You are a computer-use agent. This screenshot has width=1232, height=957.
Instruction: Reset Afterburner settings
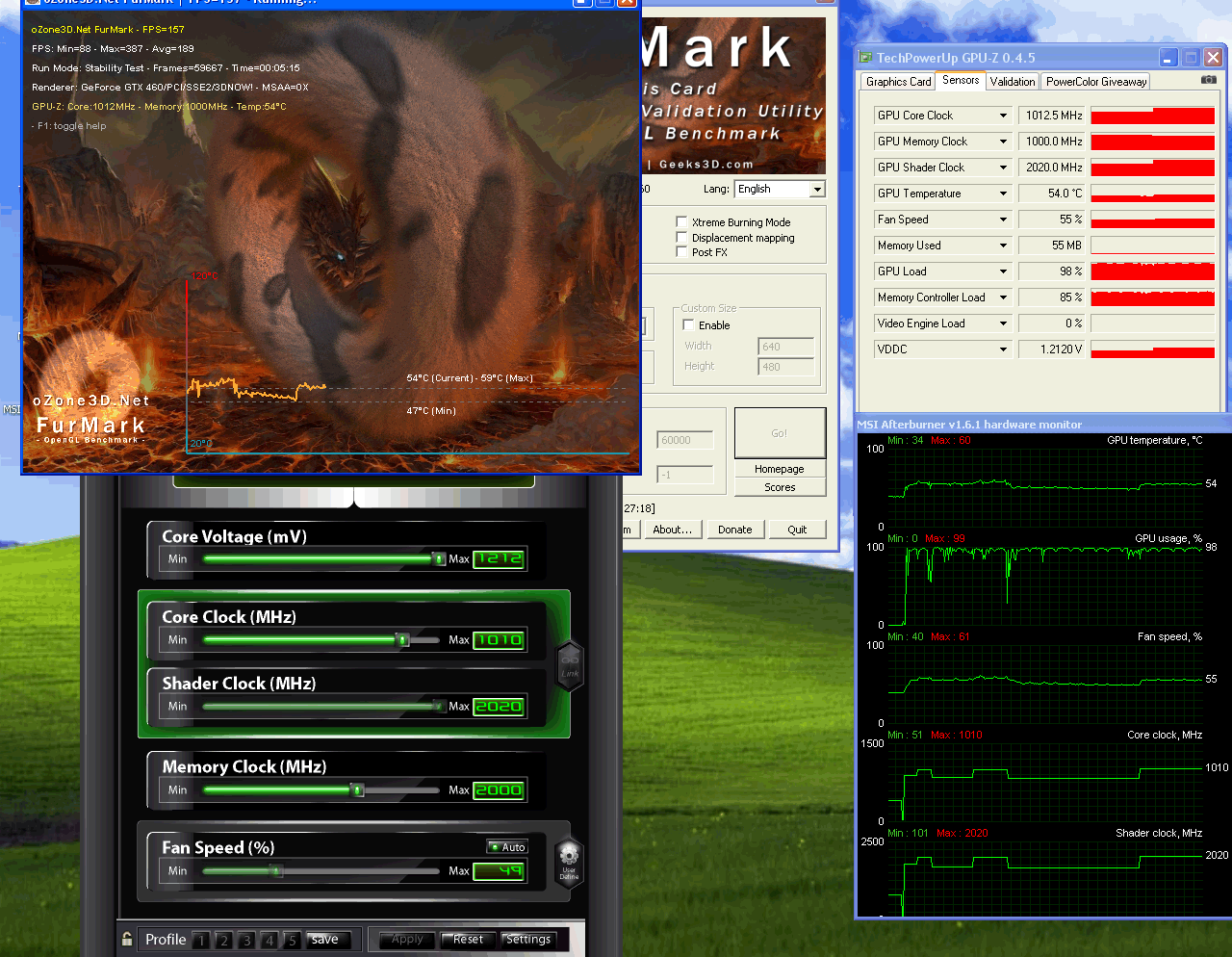click(469, 940)
